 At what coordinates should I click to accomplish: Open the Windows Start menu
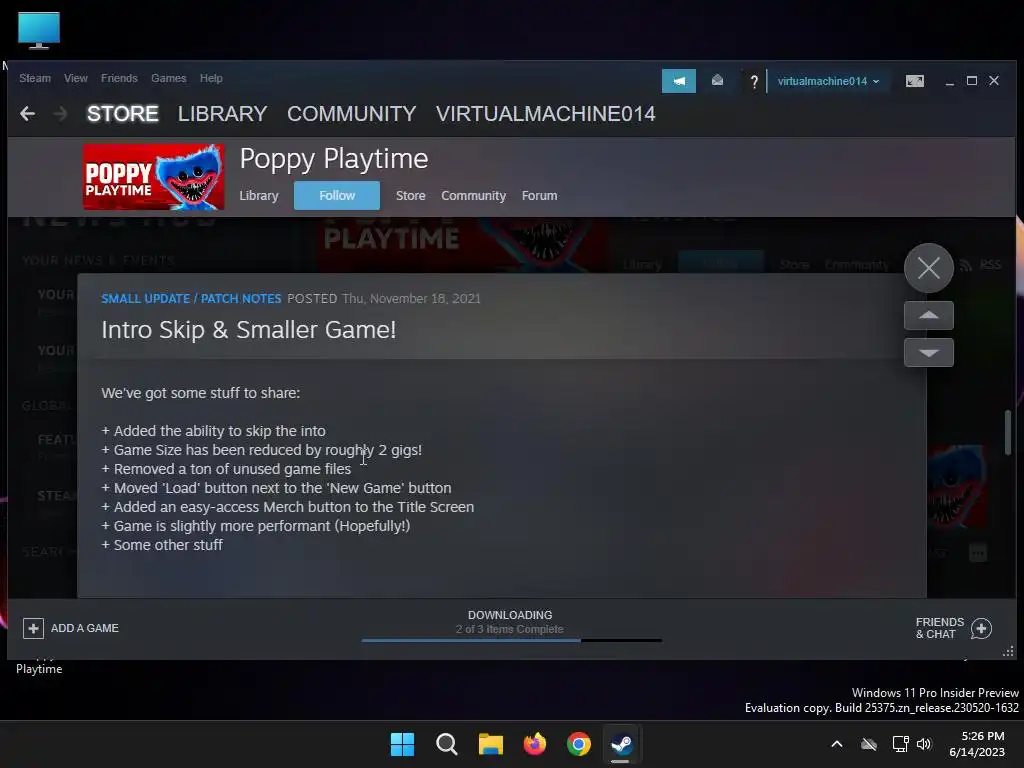click(x=402, y=744)
